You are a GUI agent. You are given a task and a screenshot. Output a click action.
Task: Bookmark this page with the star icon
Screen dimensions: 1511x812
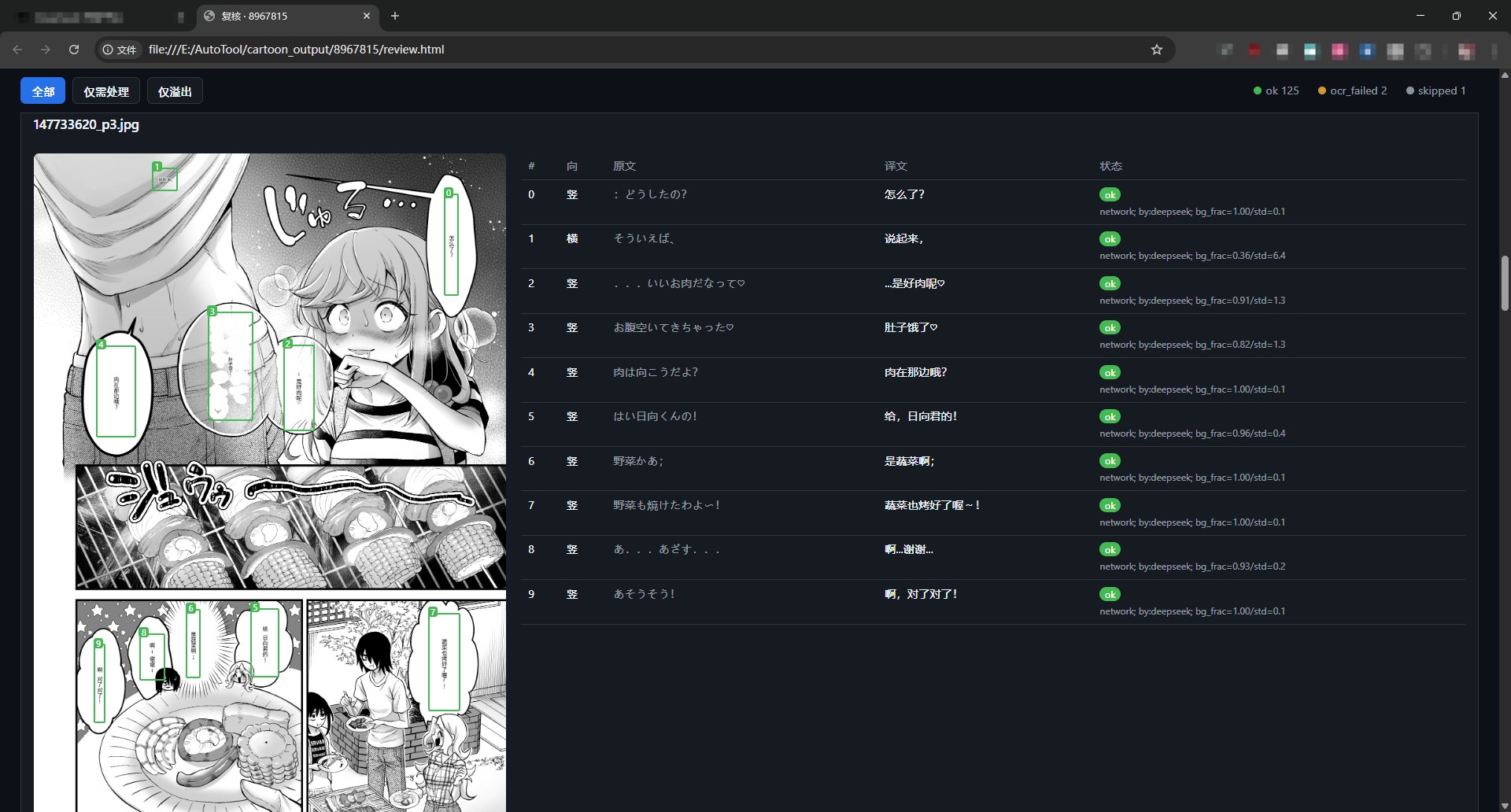1156,50
